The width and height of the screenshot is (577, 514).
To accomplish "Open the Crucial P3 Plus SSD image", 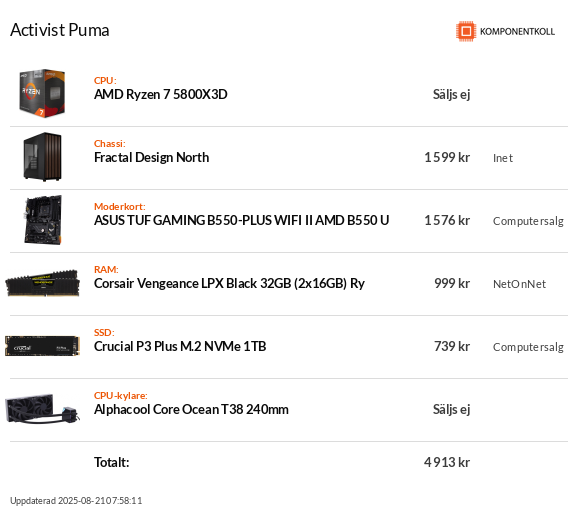I will (42, 346).
